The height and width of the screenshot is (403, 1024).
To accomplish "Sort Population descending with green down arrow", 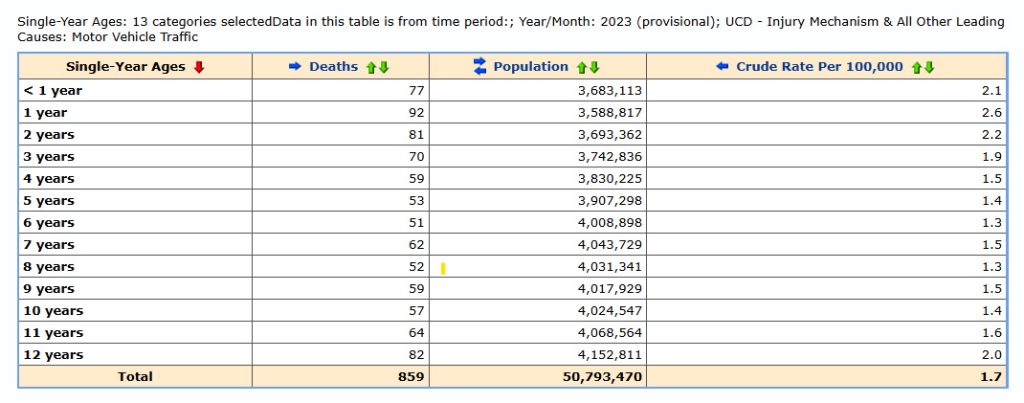I will coord(594,67).
